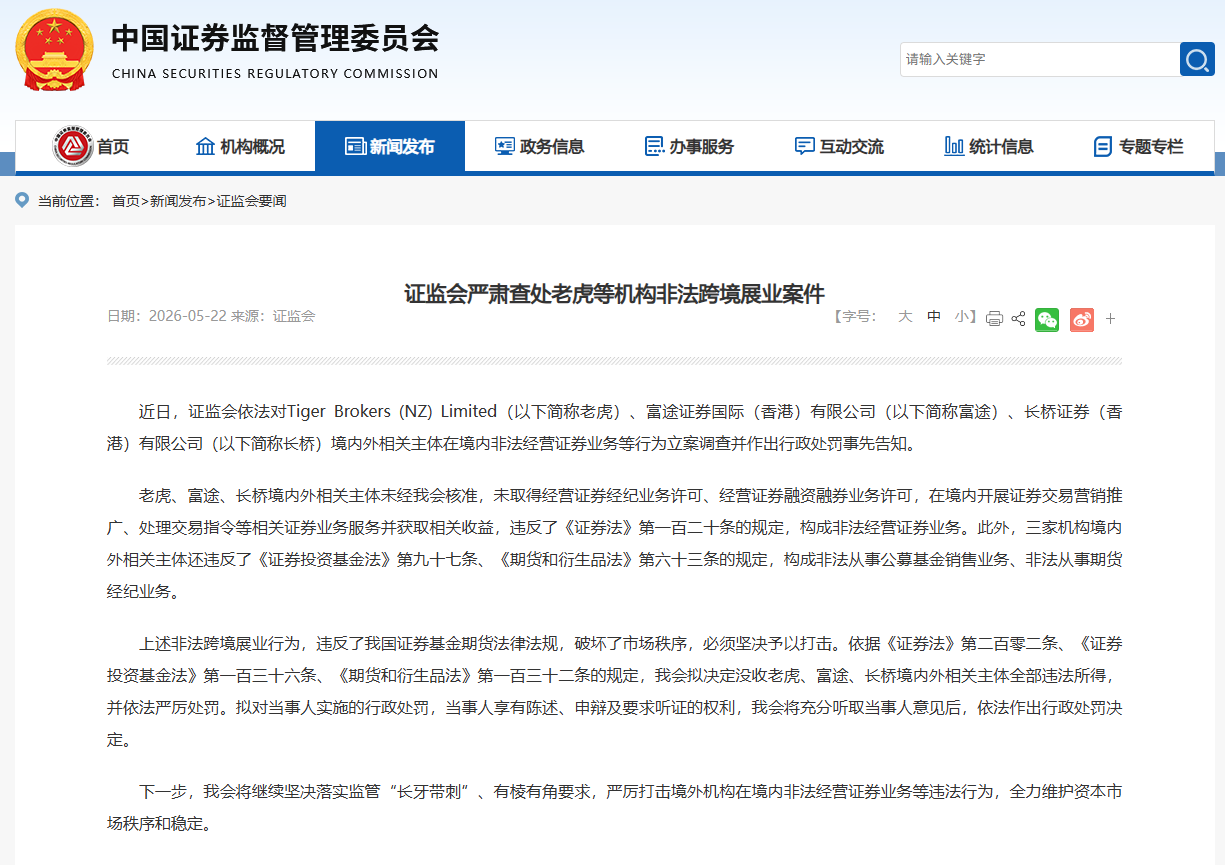Open the 专题专栏 navigation tab
1225x865 pixels.
pyautogui.click(x=1140, y=147)
